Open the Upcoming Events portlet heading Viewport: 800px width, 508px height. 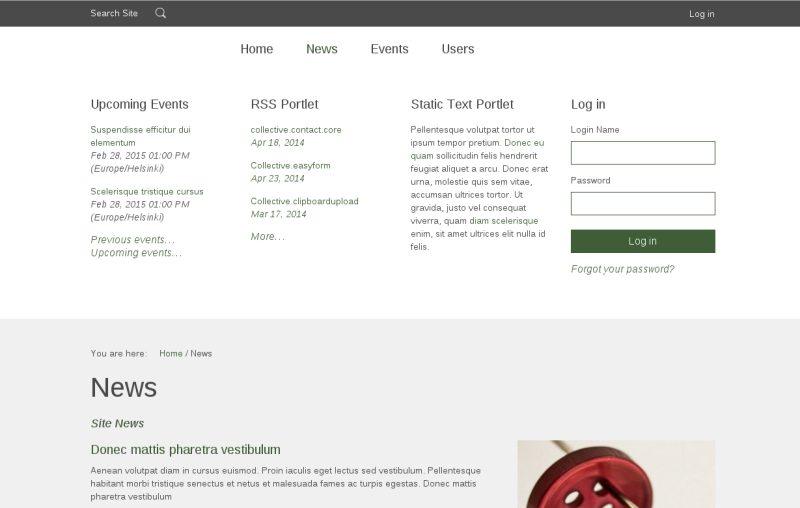click(139, 104)
